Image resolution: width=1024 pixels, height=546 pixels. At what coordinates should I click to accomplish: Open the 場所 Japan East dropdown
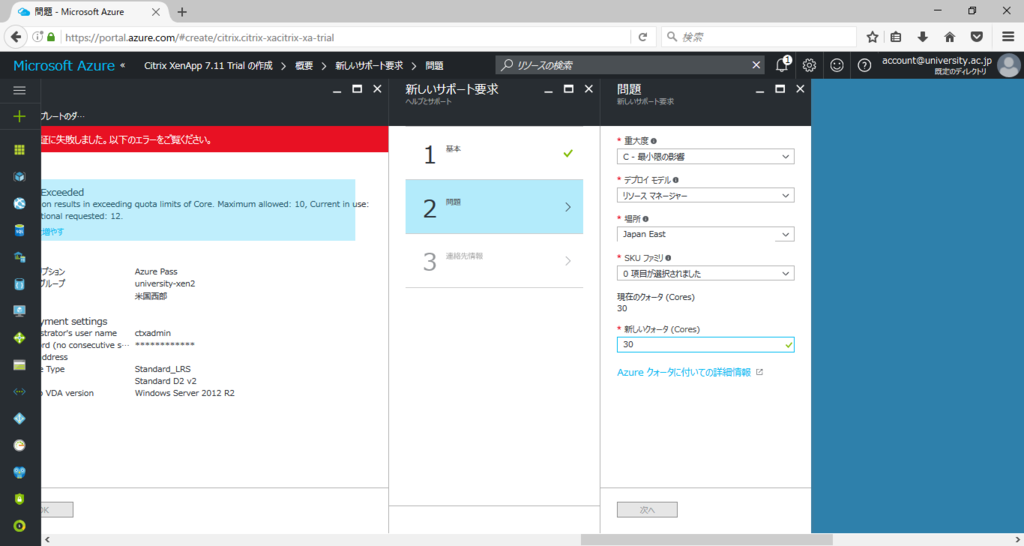coord(705,234)
